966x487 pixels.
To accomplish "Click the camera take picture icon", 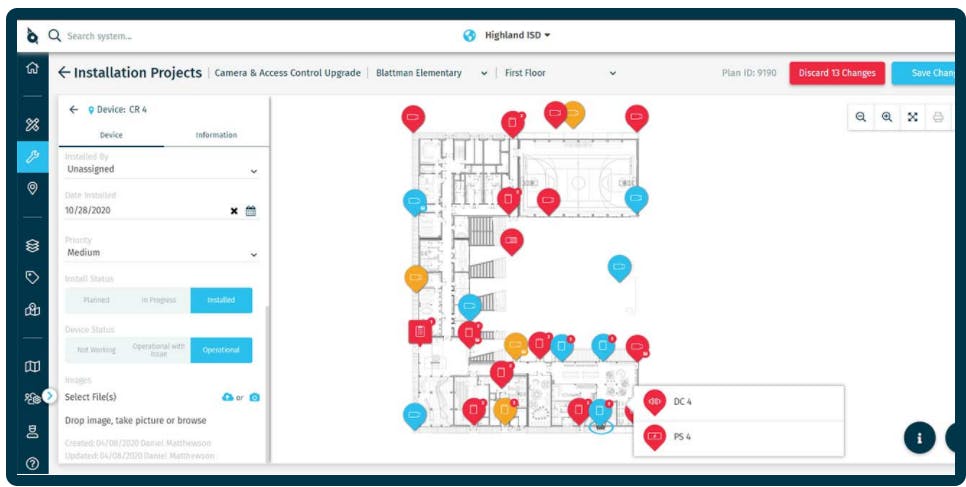I will tap(254, 398).
